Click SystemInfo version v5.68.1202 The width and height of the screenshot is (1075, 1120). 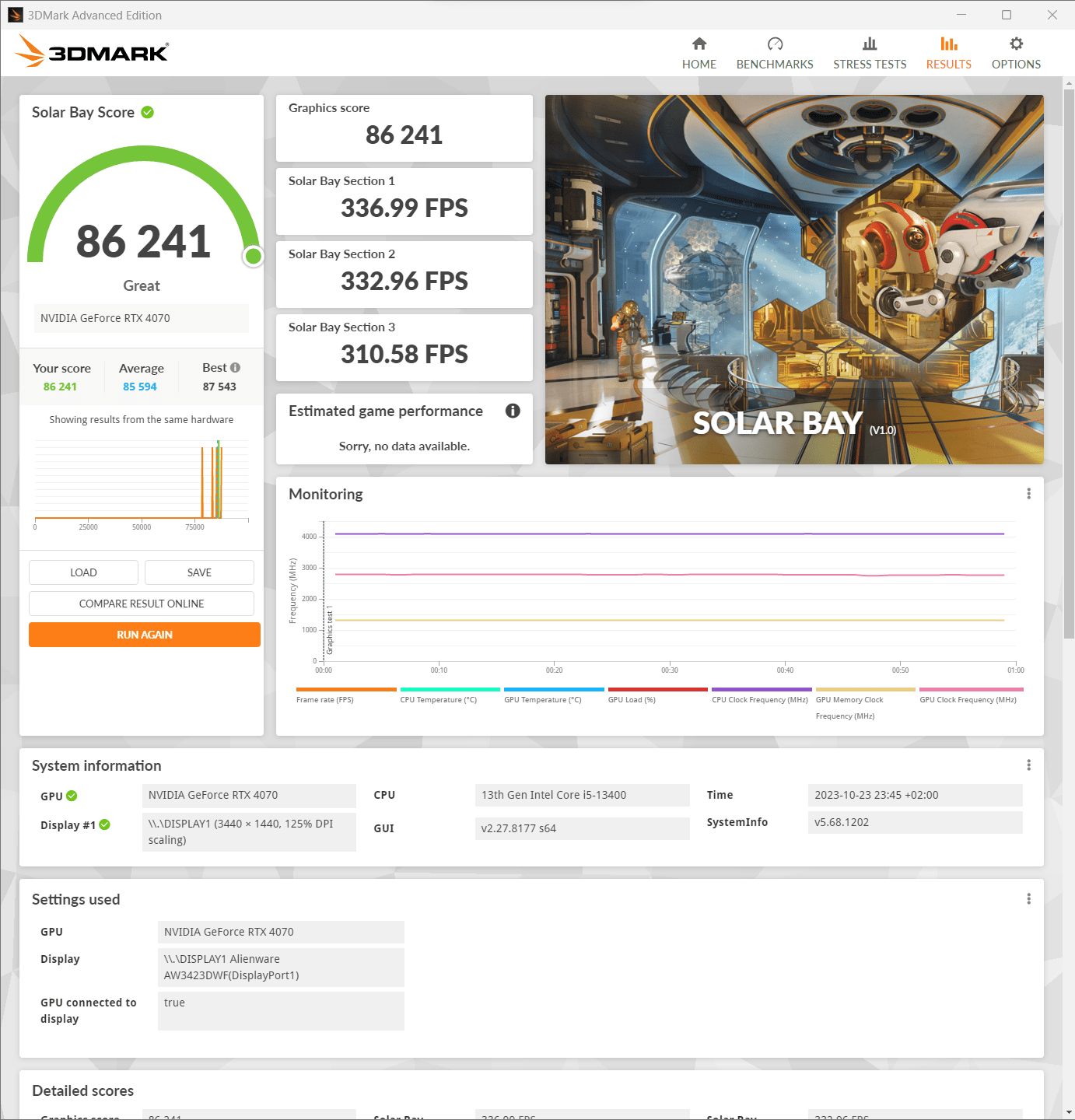point(916,822)
